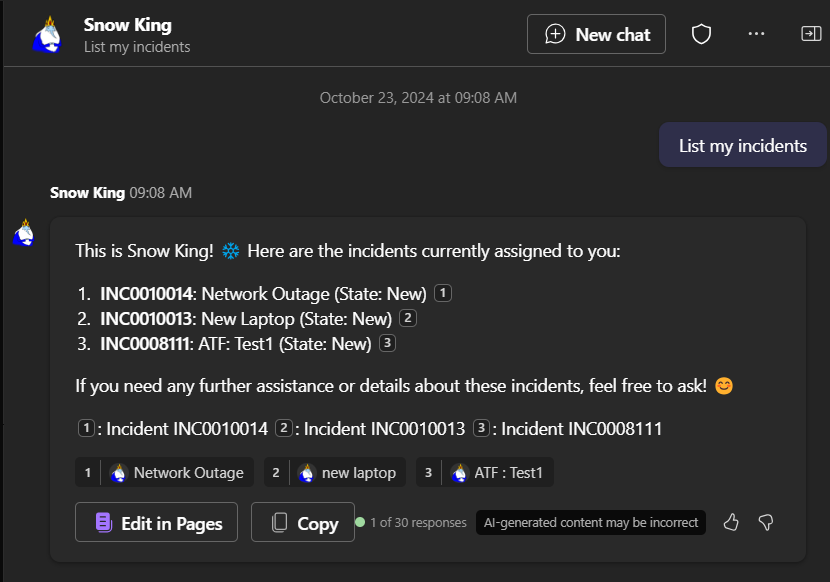Viewport: 830px width, 582px height.
Task: Click footnote 3 Incident INC0008111
Action: (x=567, y=428)
